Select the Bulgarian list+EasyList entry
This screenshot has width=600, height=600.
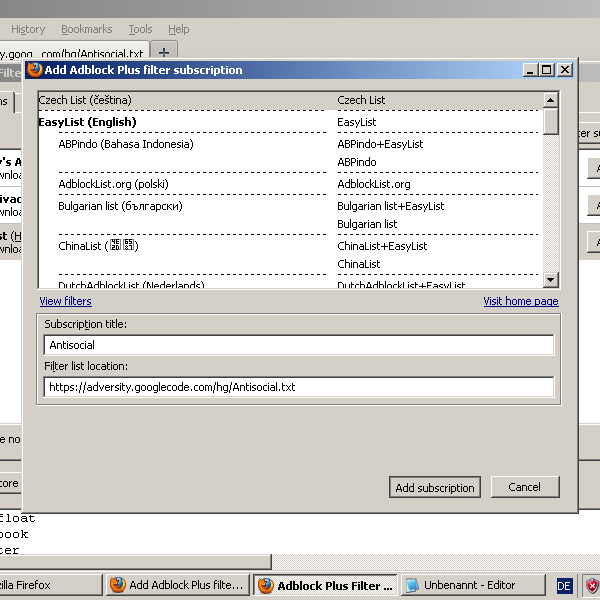390,206
